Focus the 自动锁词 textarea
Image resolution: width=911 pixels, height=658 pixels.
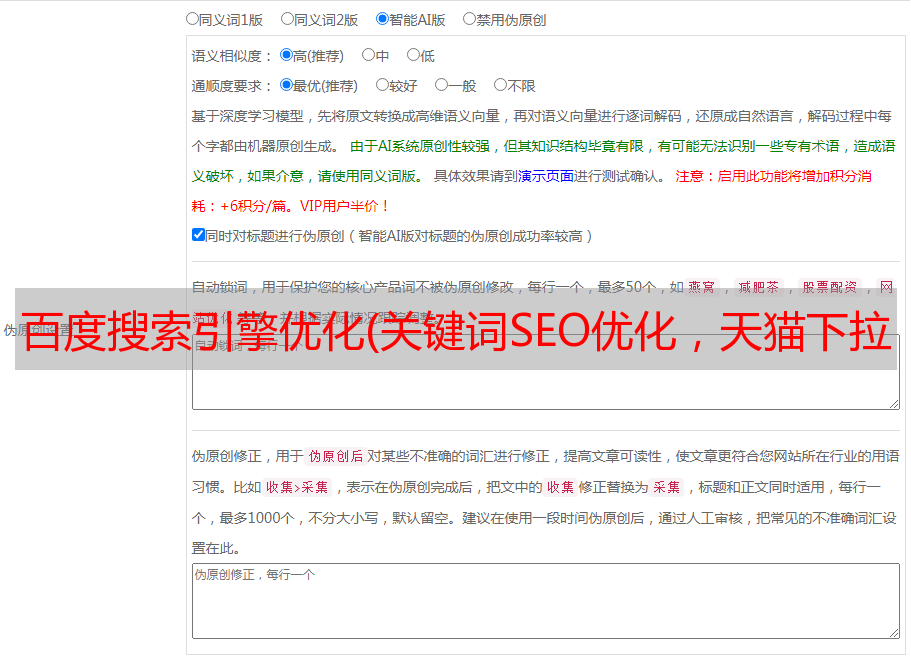[x=546, y=372]
